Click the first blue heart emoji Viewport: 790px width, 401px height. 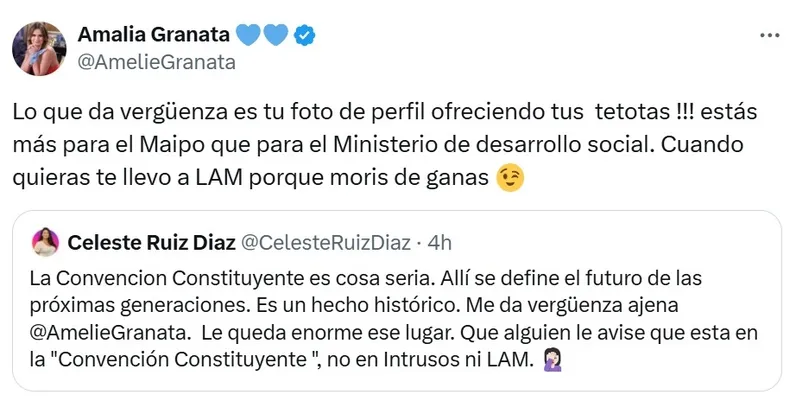click(x=247, y=35)
